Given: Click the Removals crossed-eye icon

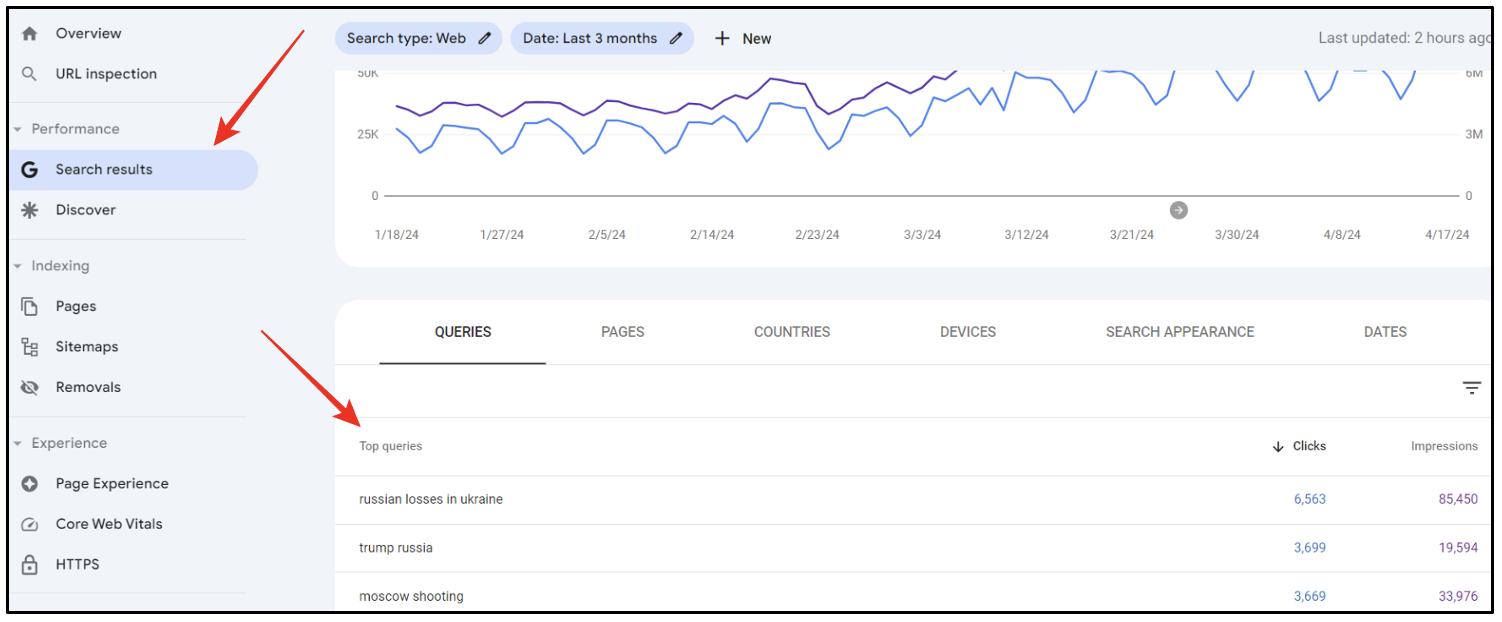Looking at the screenshot, I should pyautogui.click(x=29, y=387).
